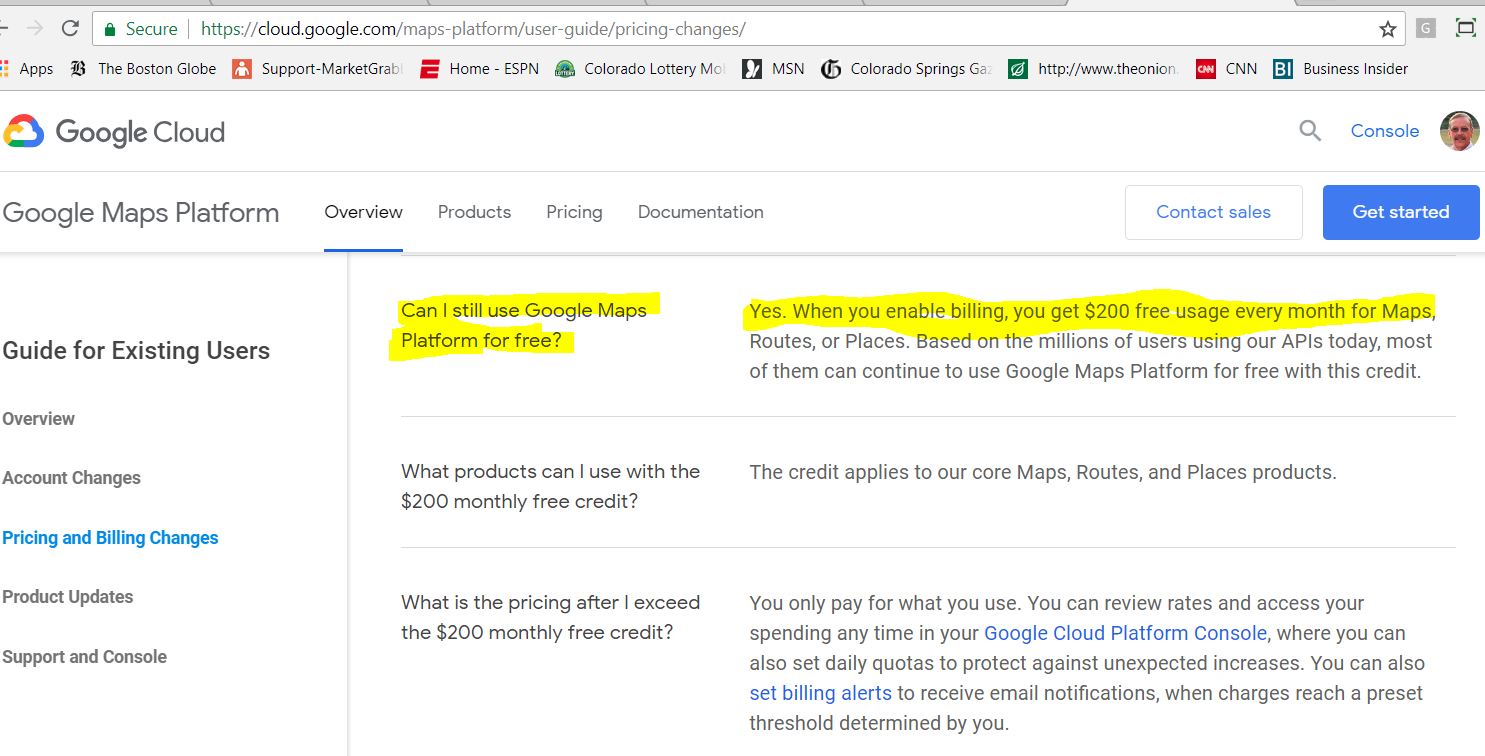Open Overview in the sidebar guide
Image resolution: width=1485 pixels, height=756 pixels.
tap(39, 419)
